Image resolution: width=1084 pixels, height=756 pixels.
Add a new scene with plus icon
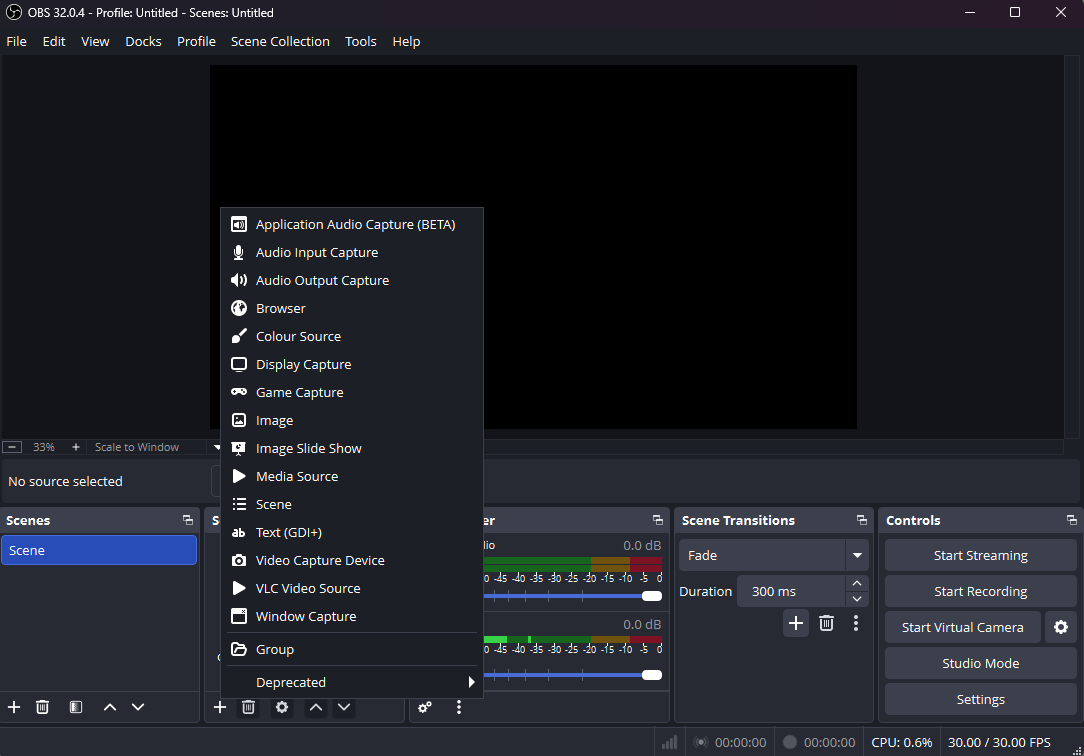pyautogui.click(x=14, y=707)
